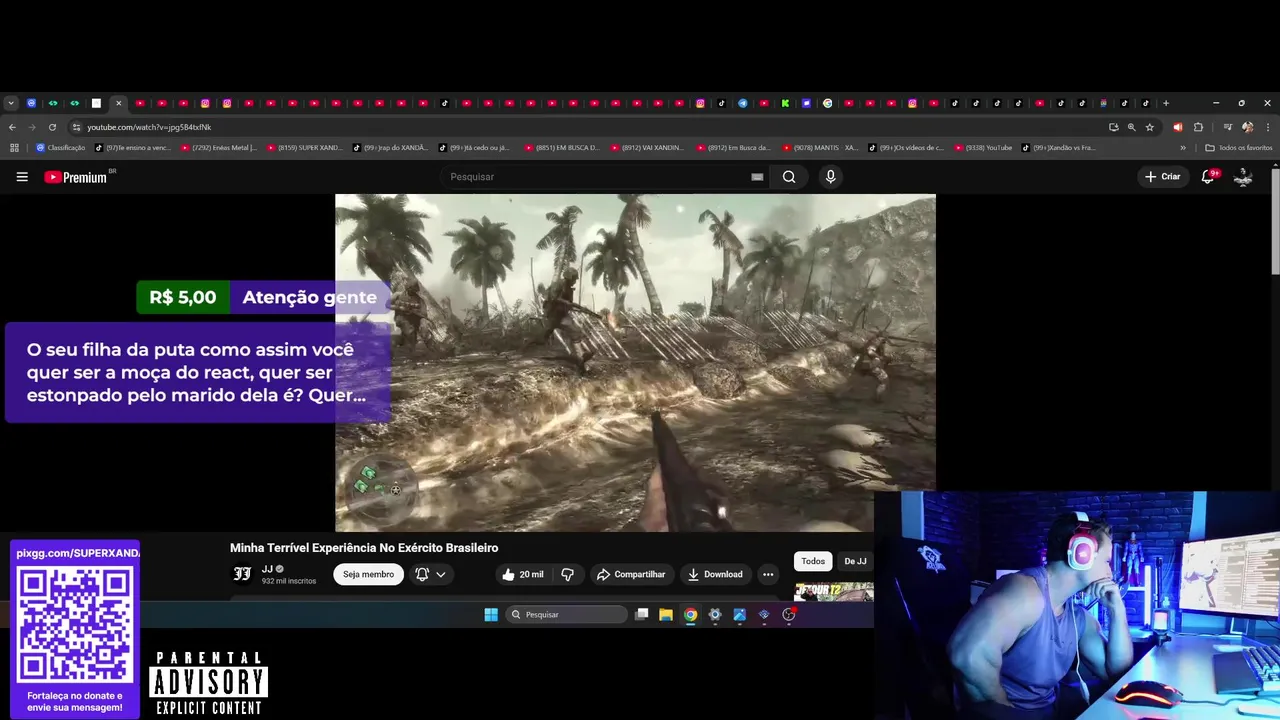Open JJ channel name link
Viewport: 1280px width, 720px height.
[267, 569]
